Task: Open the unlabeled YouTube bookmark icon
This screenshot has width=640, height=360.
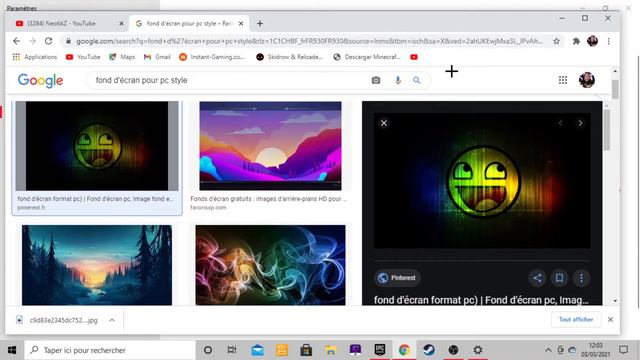Action: tap(414, 57)
